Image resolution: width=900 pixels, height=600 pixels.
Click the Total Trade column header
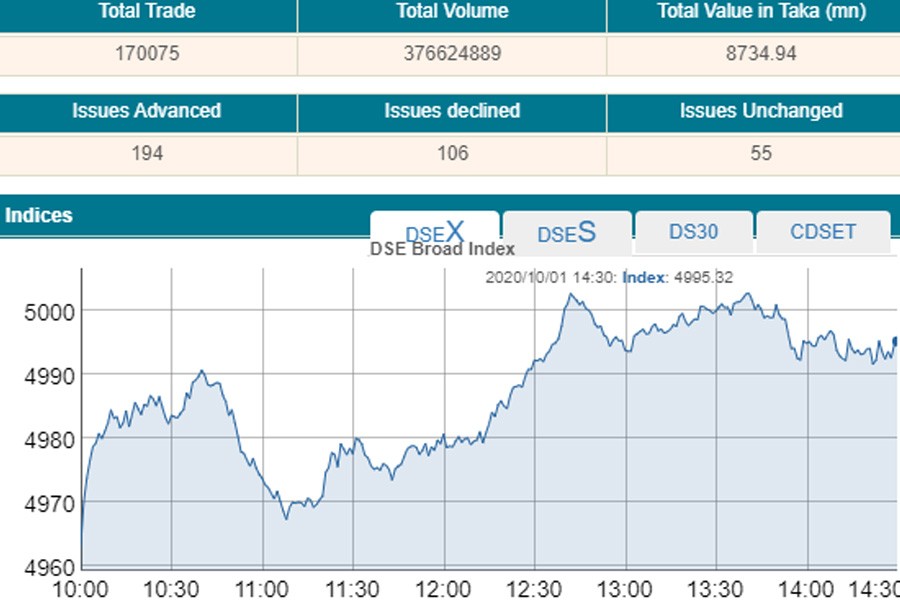click(x=147, y=13)
